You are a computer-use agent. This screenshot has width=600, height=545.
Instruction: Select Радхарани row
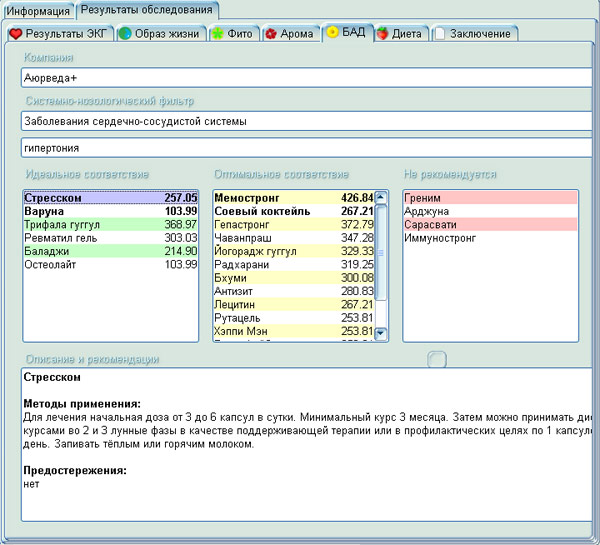click(294, 264)
